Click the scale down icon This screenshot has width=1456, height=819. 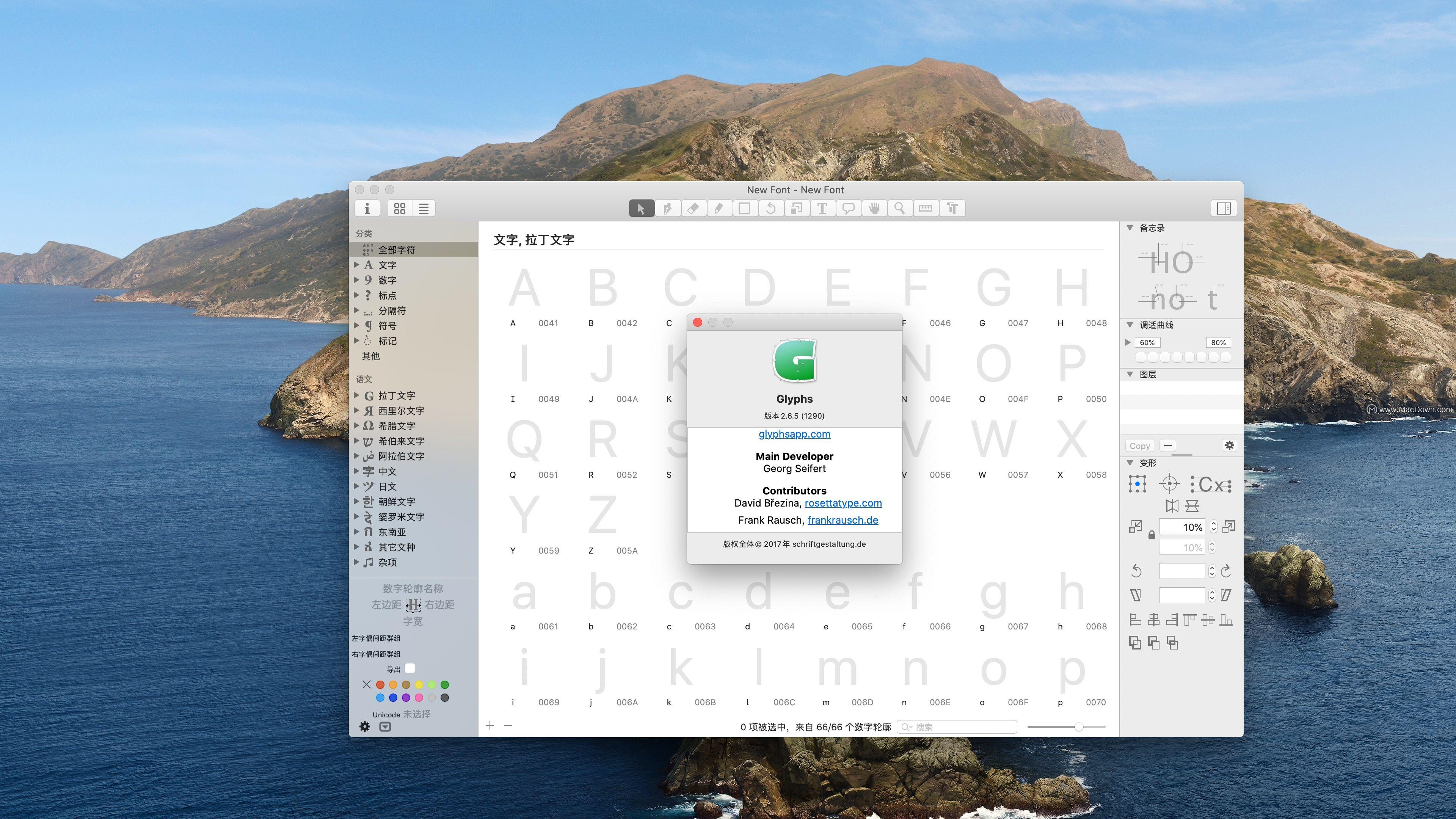point(1136,527)
